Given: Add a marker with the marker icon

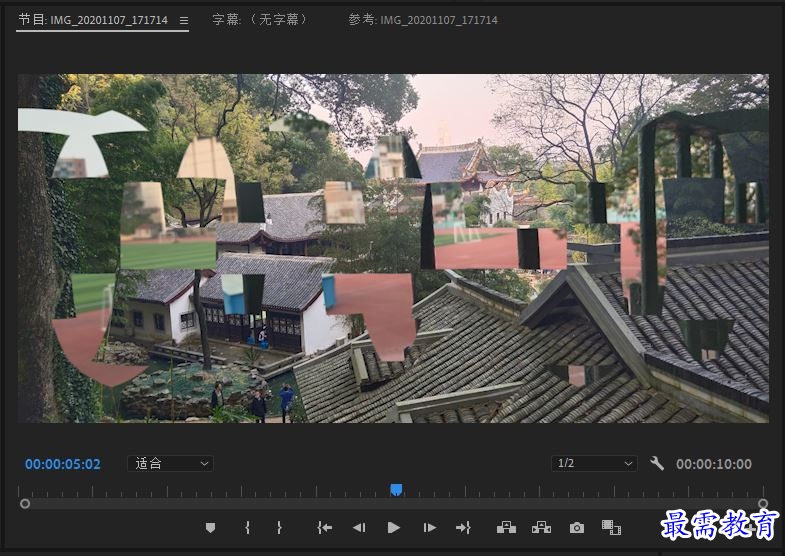Looking at the screenshot, I should (x=210, y=527).
